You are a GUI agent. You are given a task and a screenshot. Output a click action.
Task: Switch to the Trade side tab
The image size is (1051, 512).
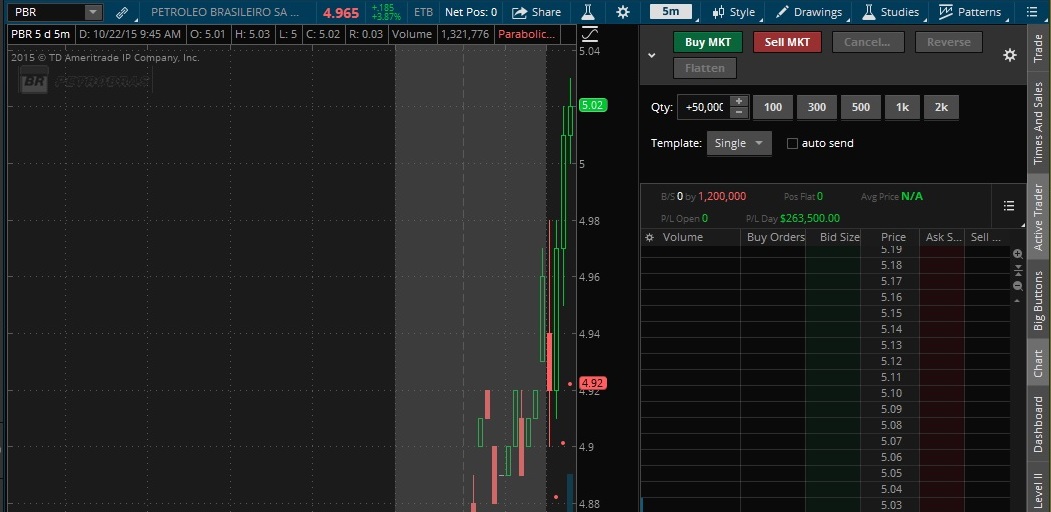point(1038,48)
